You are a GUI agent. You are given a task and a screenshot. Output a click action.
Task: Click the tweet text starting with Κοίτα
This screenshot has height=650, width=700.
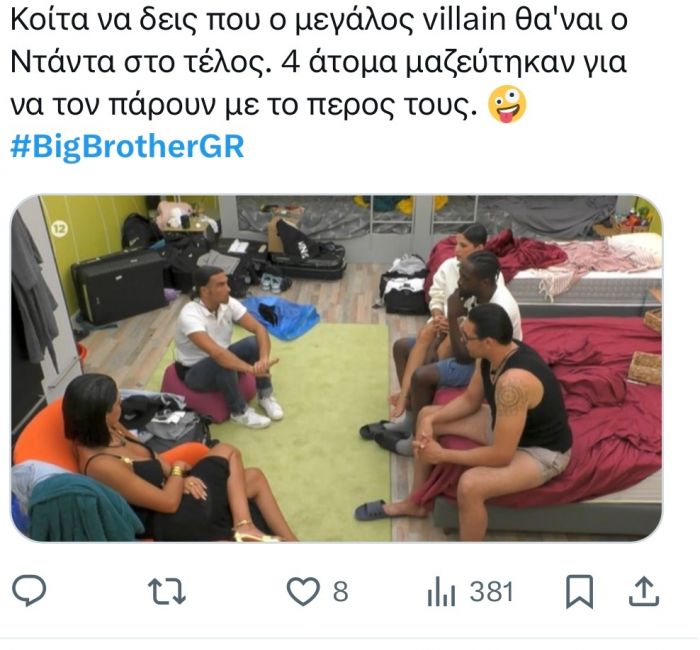point(319,62)
